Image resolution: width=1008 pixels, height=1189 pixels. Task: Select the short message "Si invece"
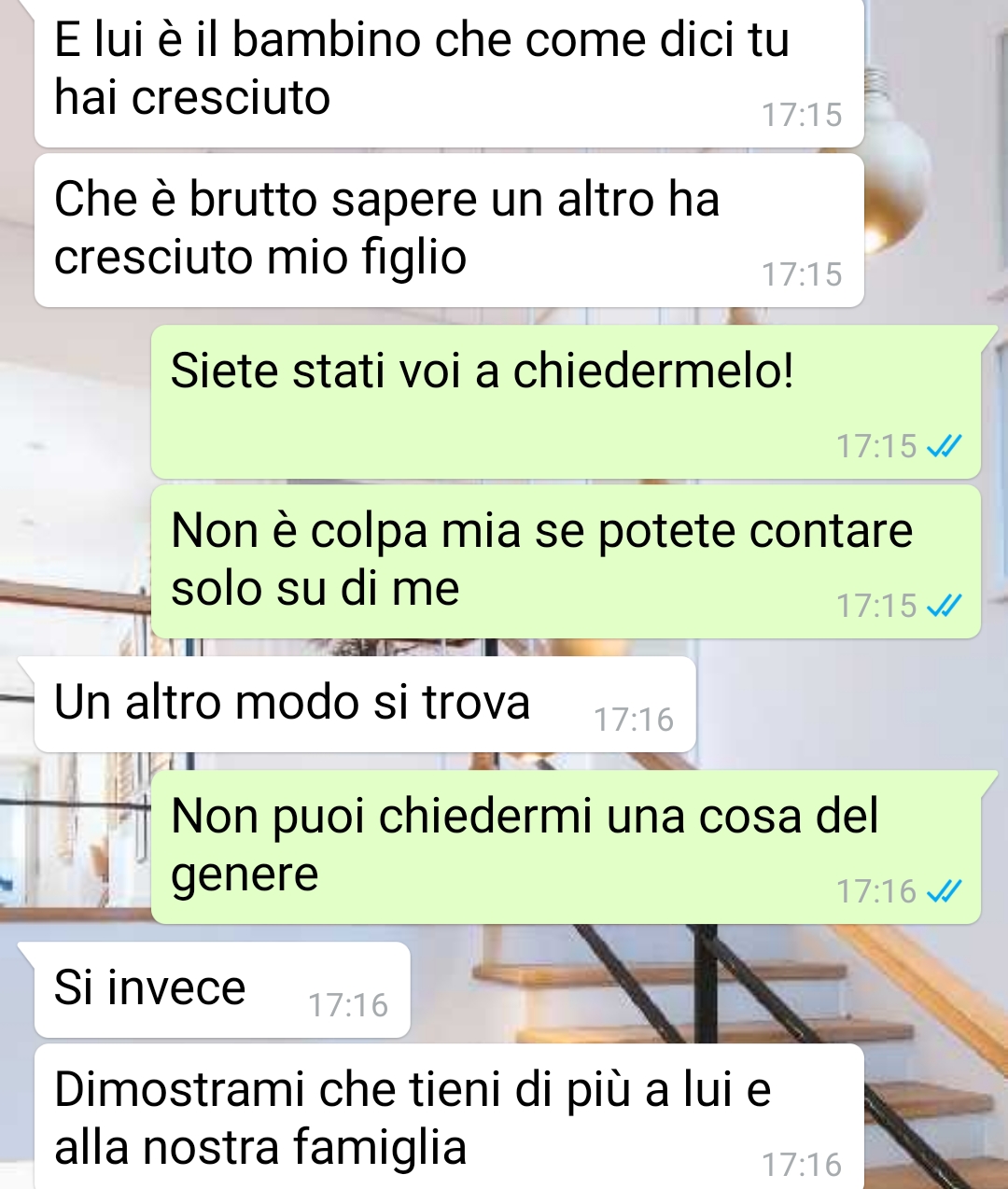[222, 990]
